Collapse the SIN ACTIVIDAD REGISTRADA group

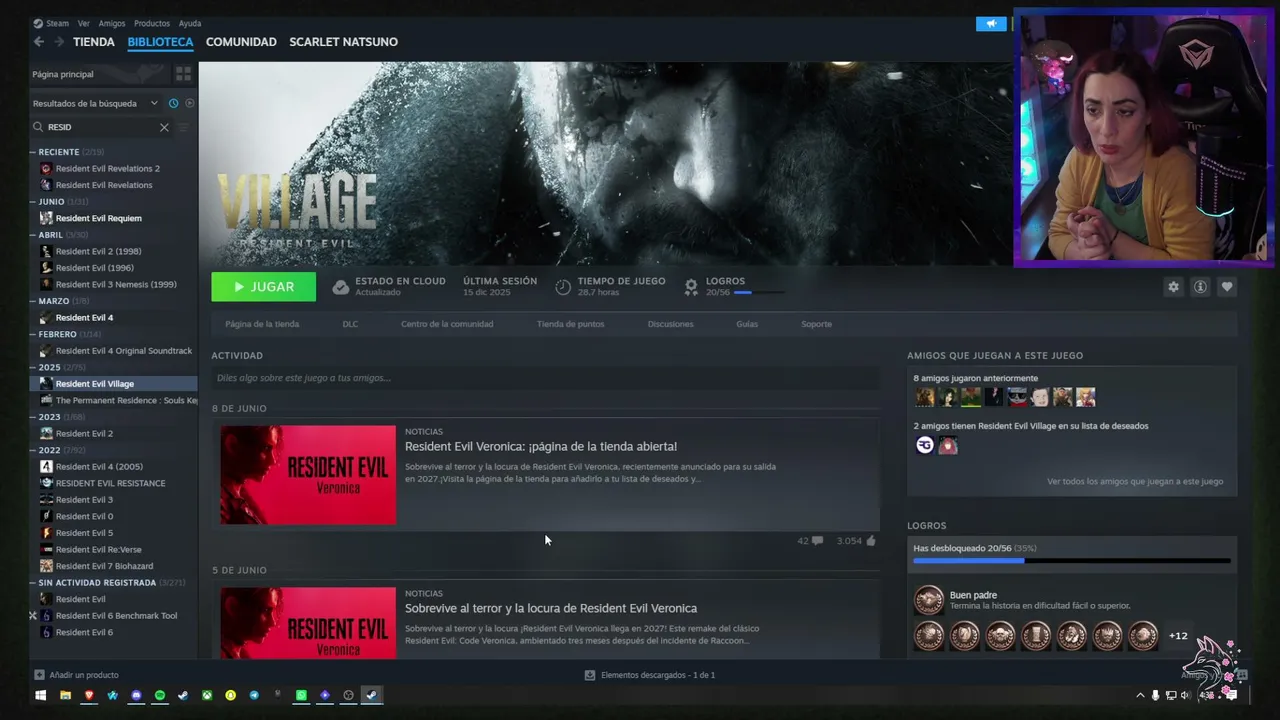(33, 582)
